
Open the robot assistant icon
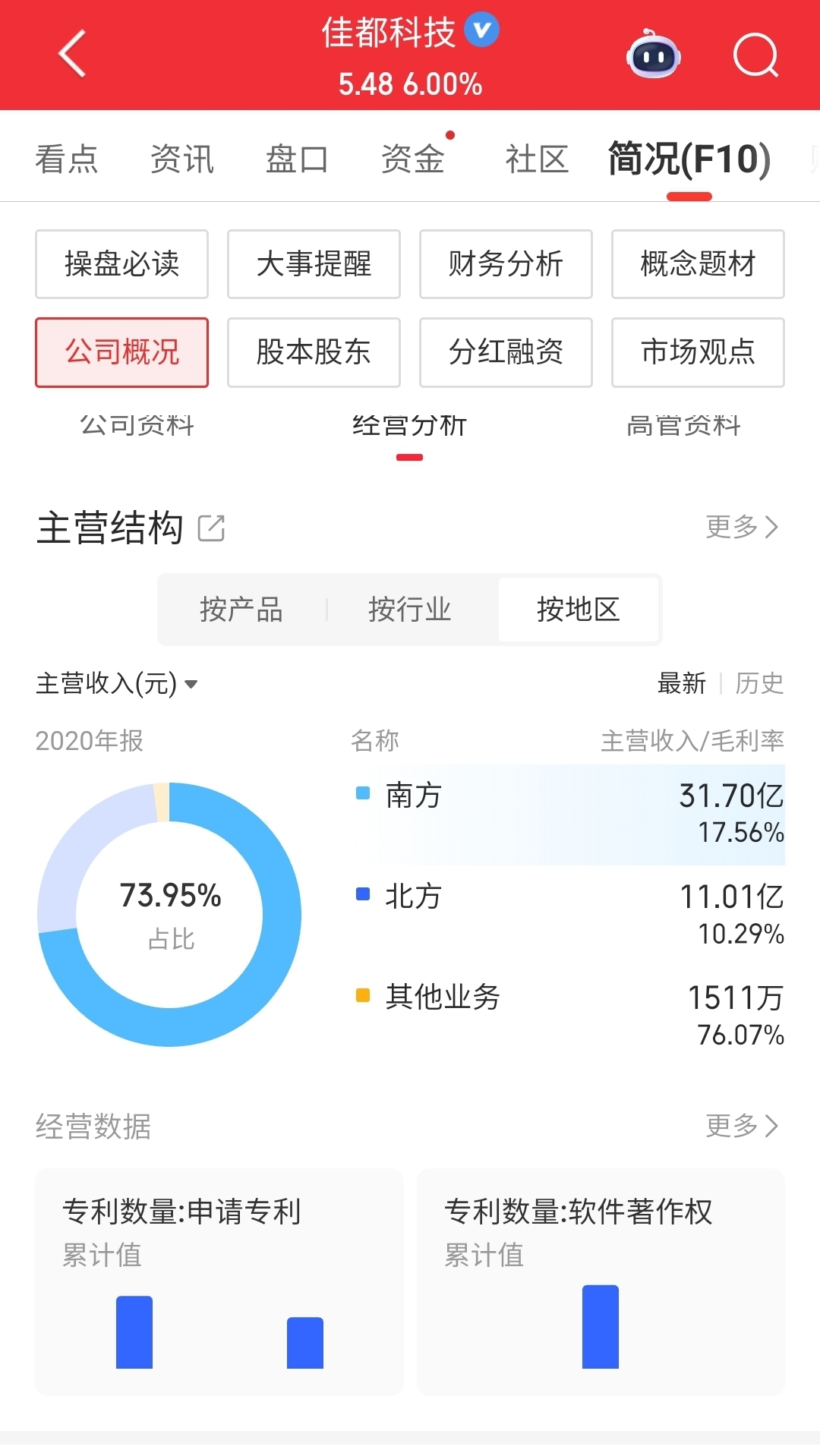(653, 55)
